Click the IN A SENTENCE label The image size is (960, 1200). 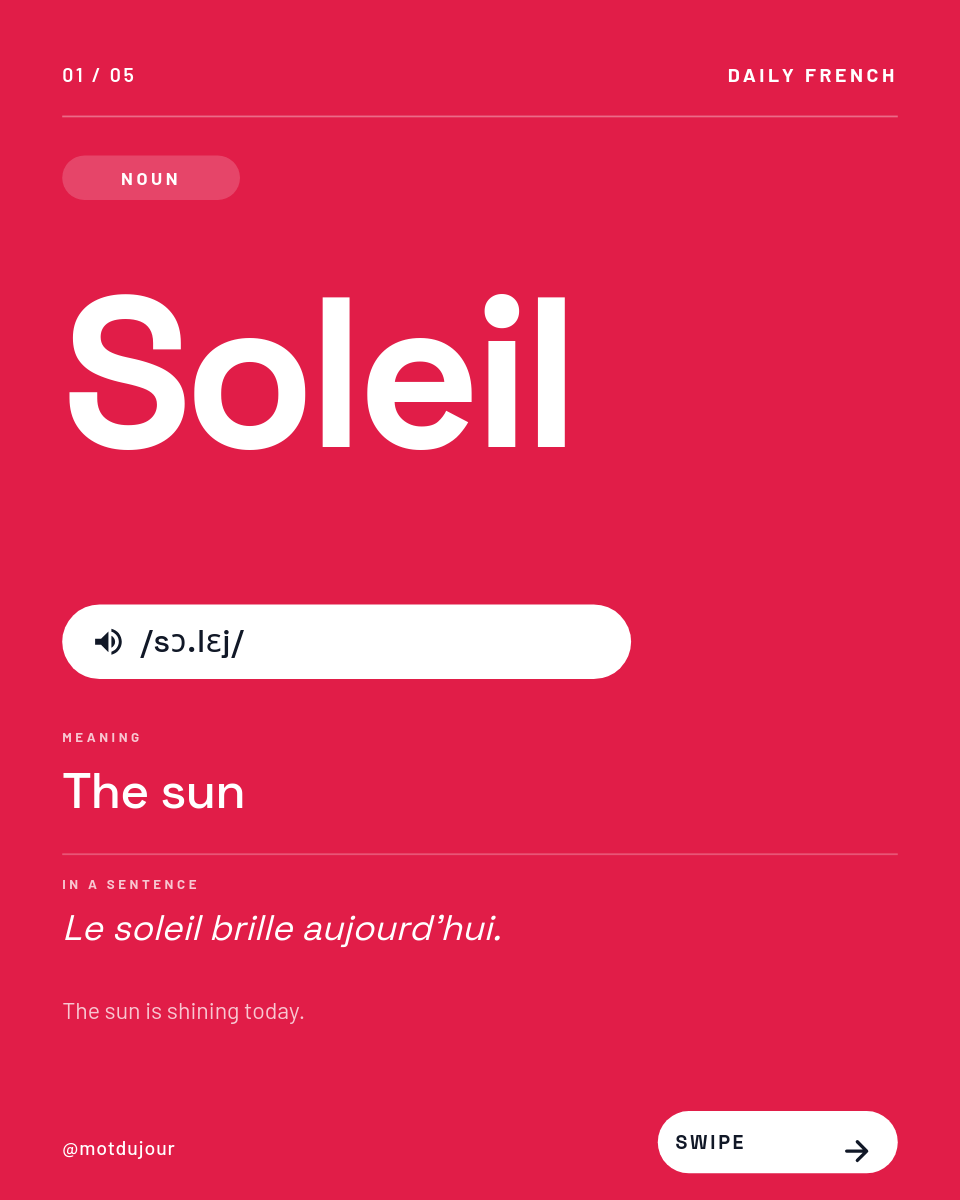pyautogui.click(x=131, y=885)
